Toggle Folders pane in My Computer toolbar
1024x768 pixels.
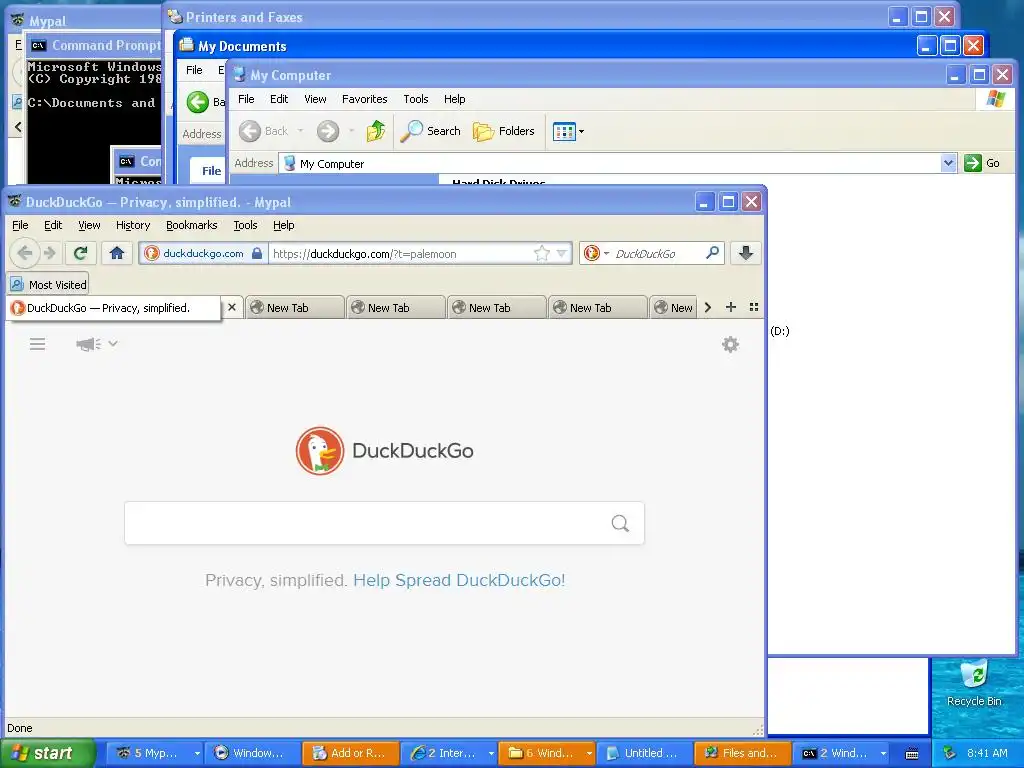pos(504,131)
